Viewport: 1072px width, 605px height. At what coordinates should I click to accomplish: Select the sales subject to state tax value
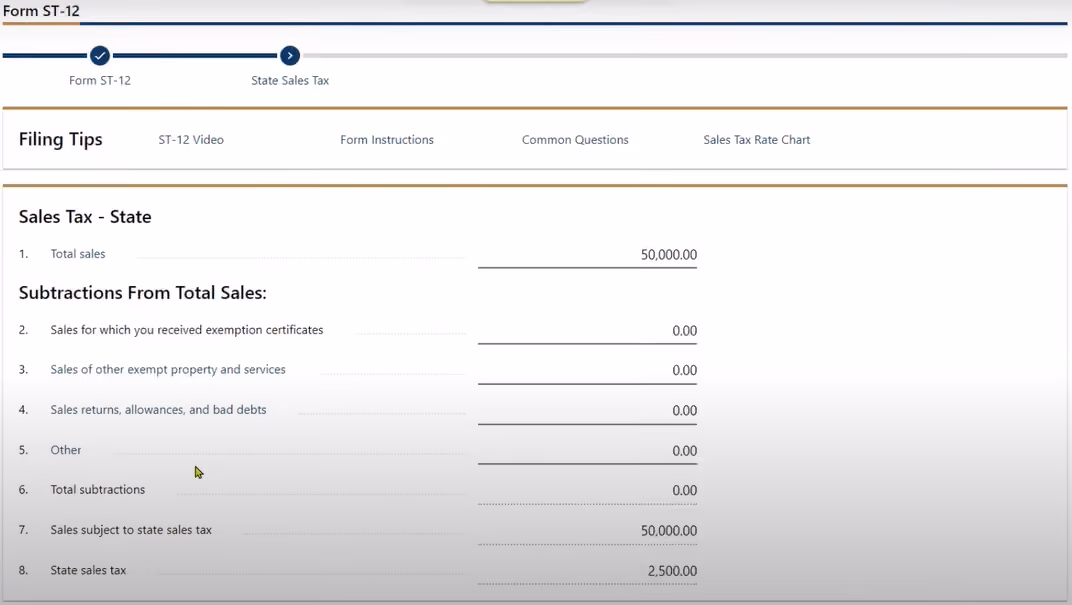point(669,530)
